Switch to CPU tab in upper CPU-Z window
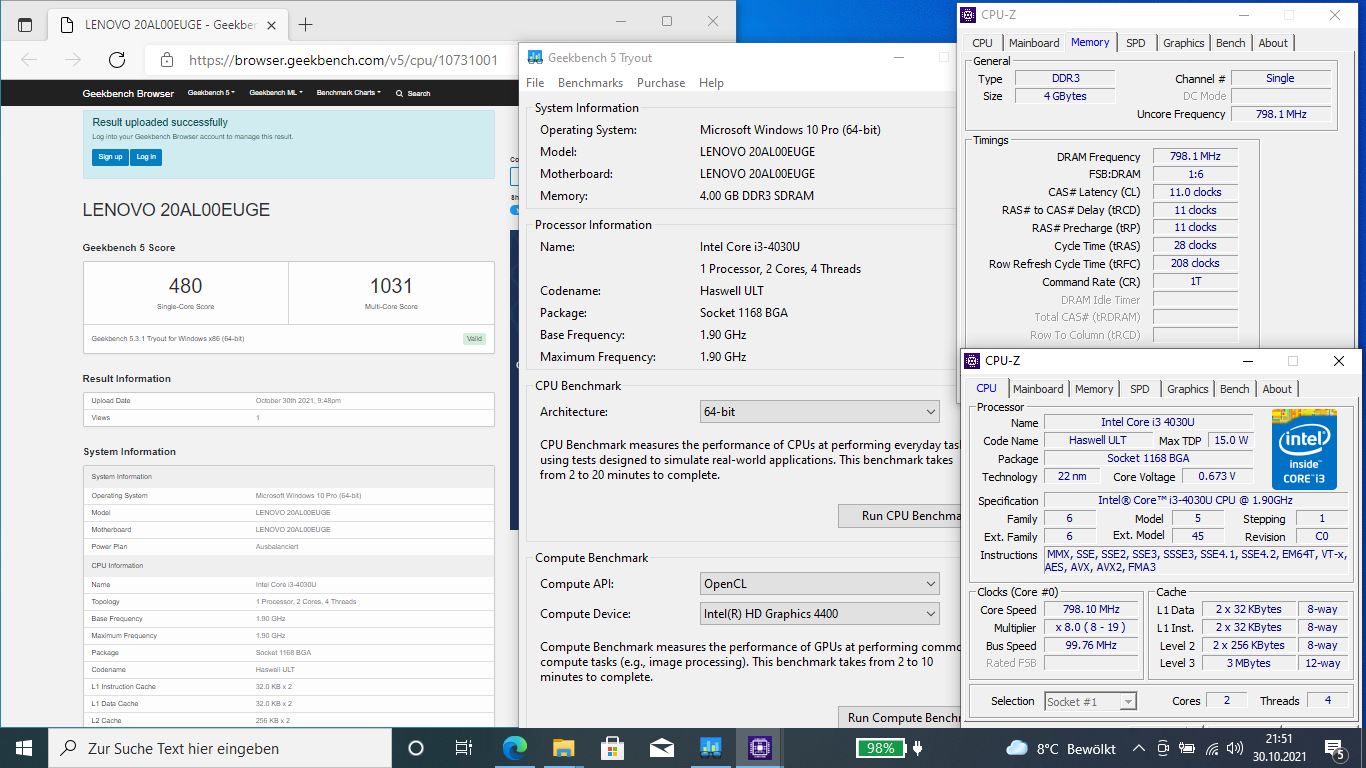This screenshot has height=768, width=1366. click(982, 43)
